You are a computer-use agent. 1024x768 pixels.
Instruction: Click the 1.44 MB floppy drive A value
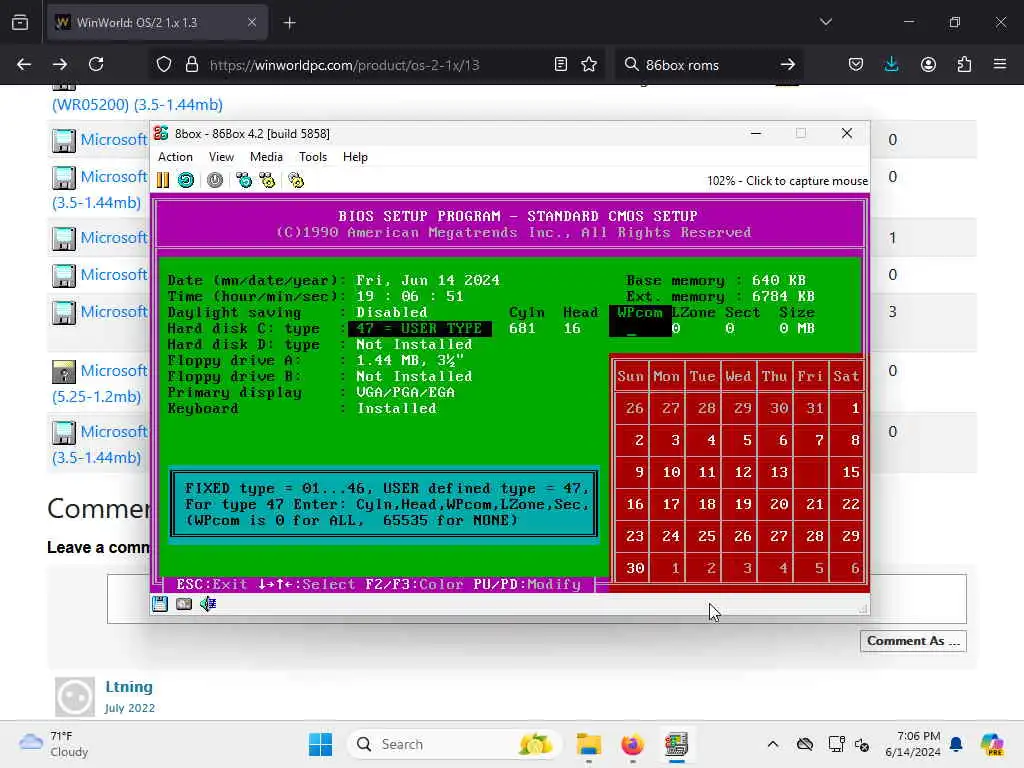click(x=409, y=360)
